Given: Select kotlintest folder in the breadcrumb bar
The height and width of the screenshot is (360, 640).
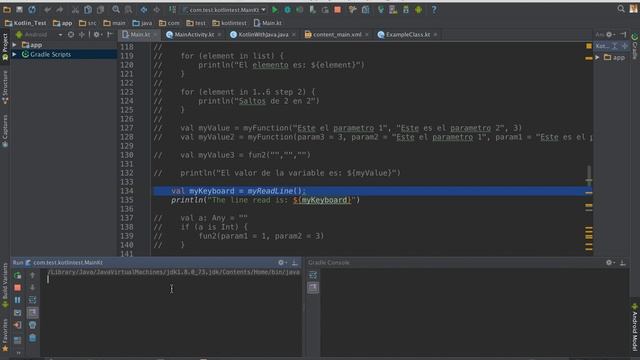Looking at the screenshot, I should click(x=229, y=23).
